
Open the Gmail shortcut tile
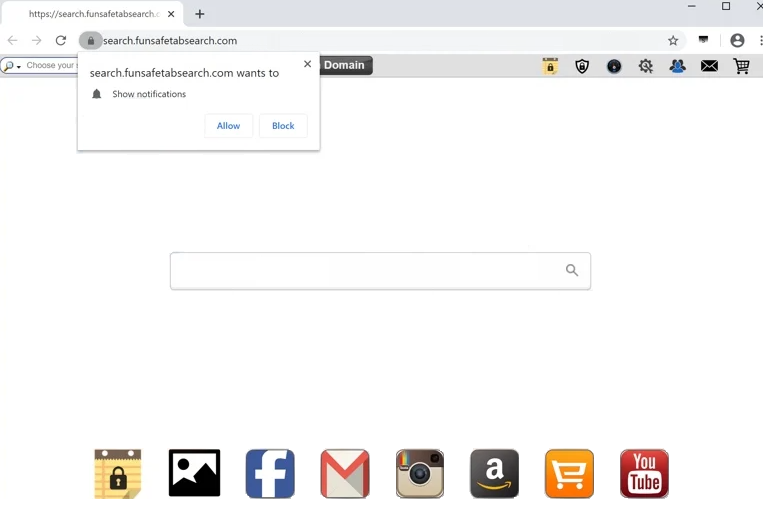[345, 474]
